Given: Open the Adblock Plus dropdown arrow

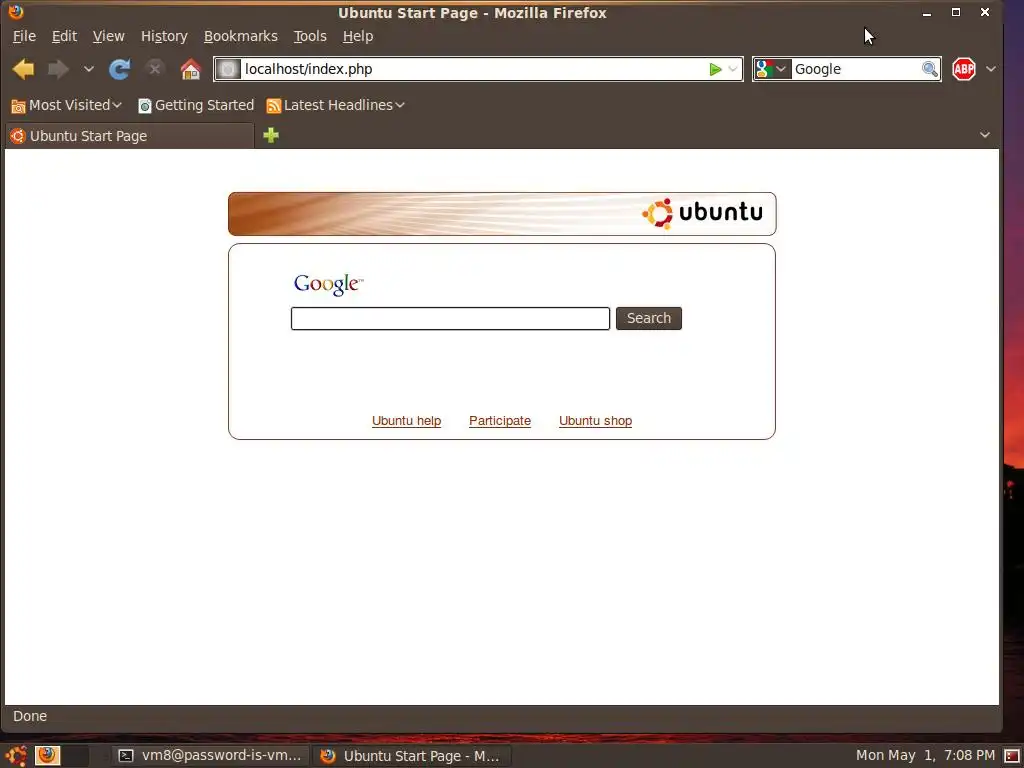Looking at the screenshot, I should [991, 69].
